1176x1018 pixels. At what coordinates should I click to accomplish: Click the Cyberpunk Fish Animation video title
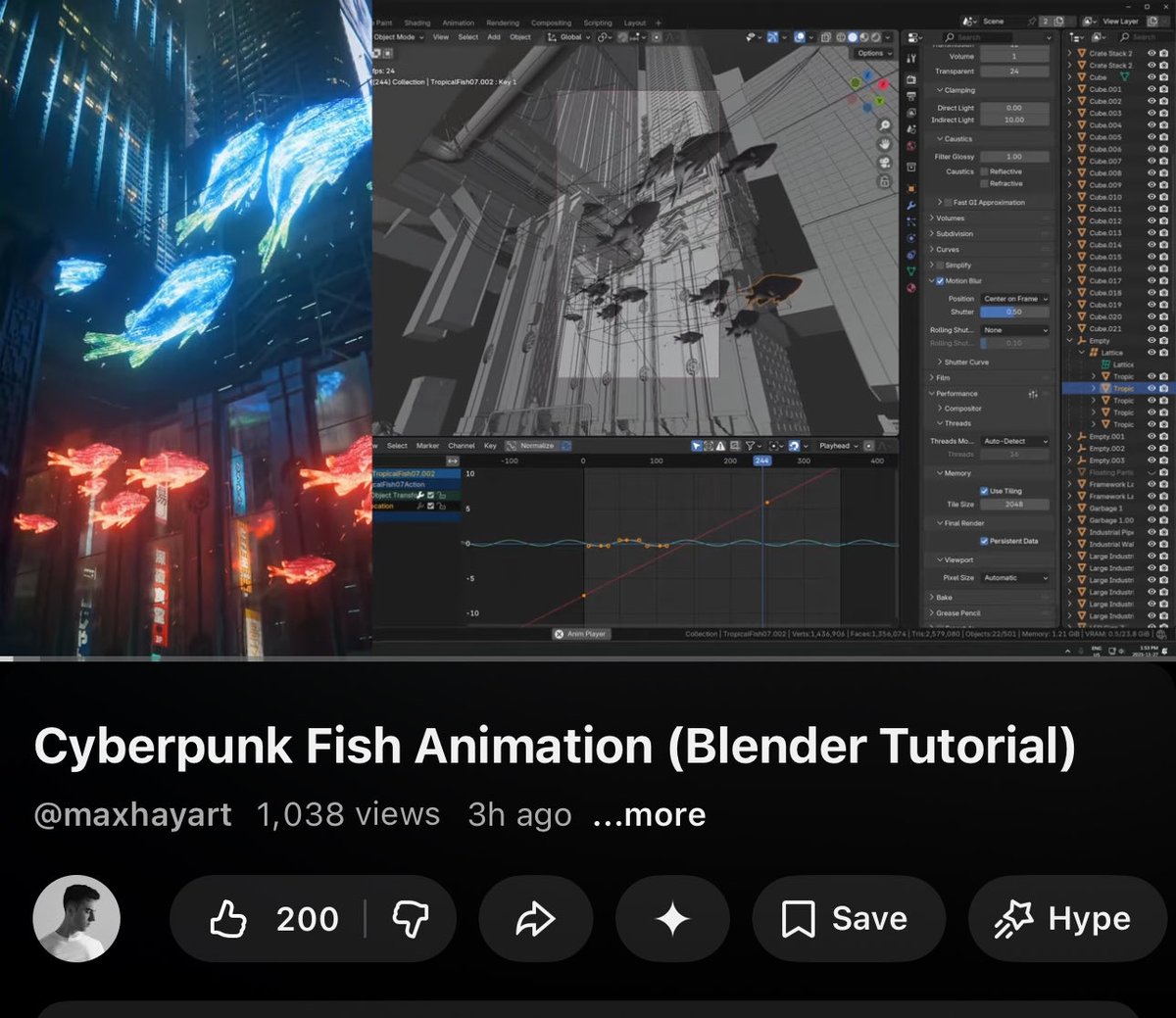pyautogui.click(x=555, y=746)
